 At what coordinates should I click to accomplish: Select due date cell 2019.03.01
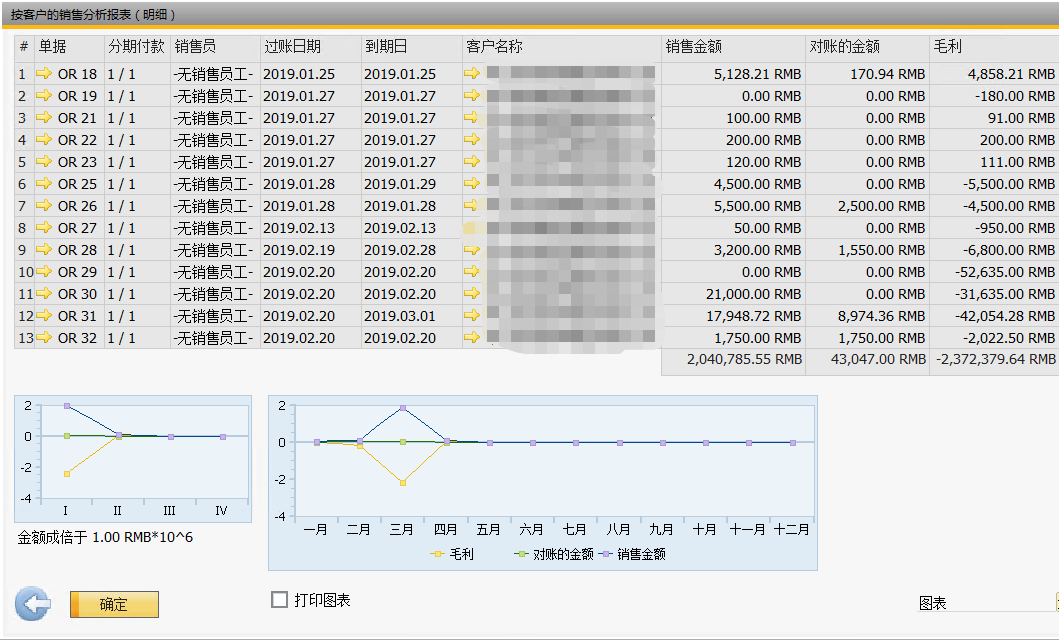click(x=412, y=316)
